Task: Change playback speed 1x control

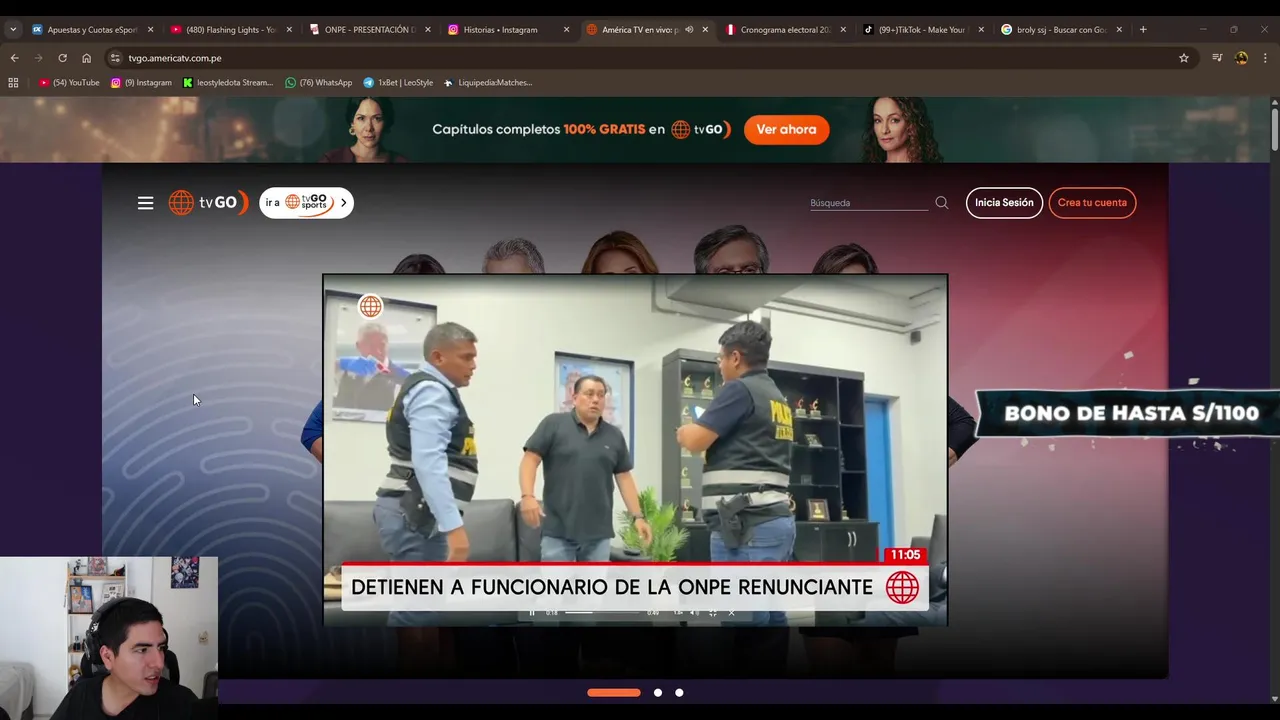Action: point(678,613)
